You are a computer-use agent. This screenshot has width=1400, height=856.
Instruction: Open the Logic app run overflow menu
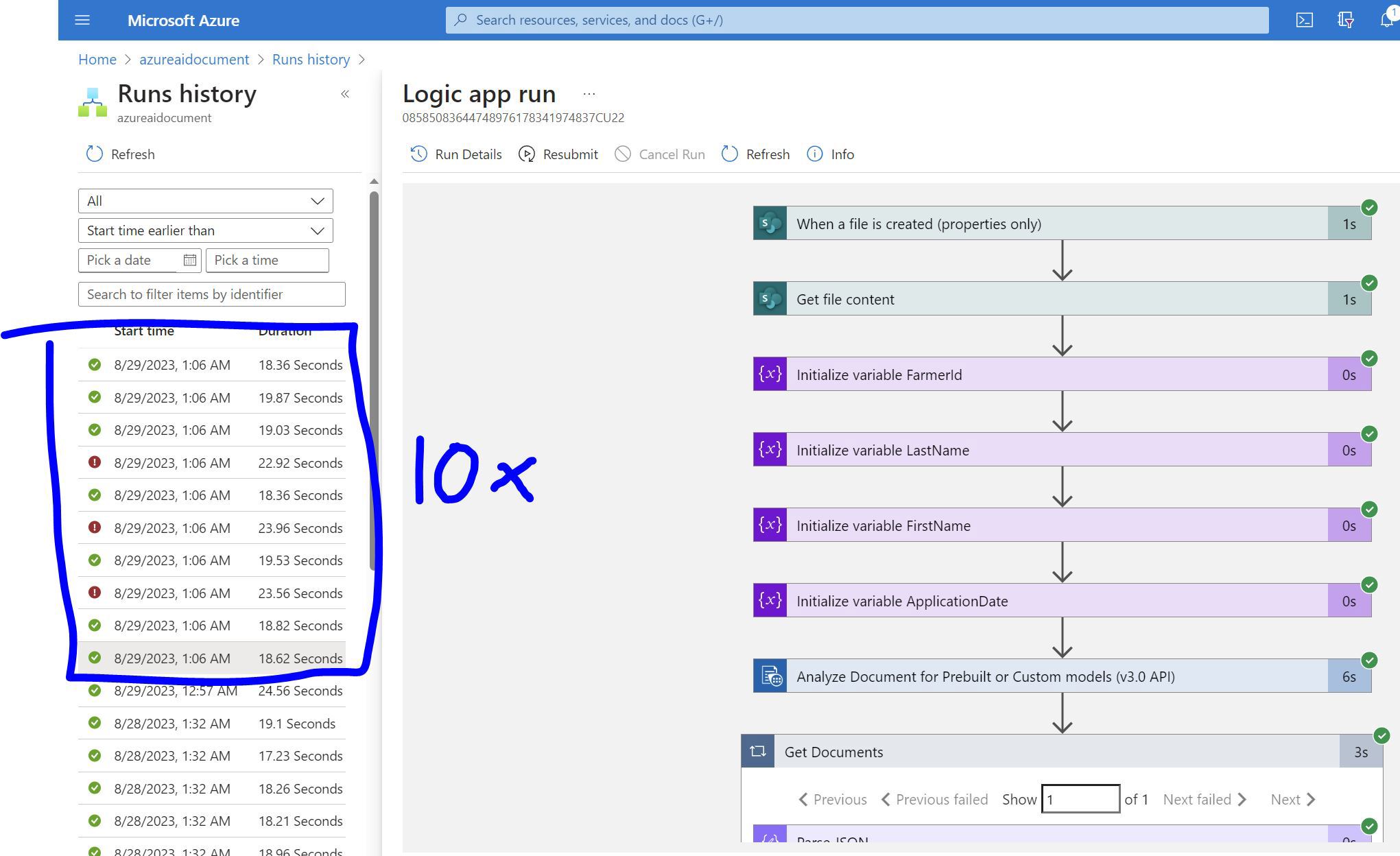click(588, 92)
